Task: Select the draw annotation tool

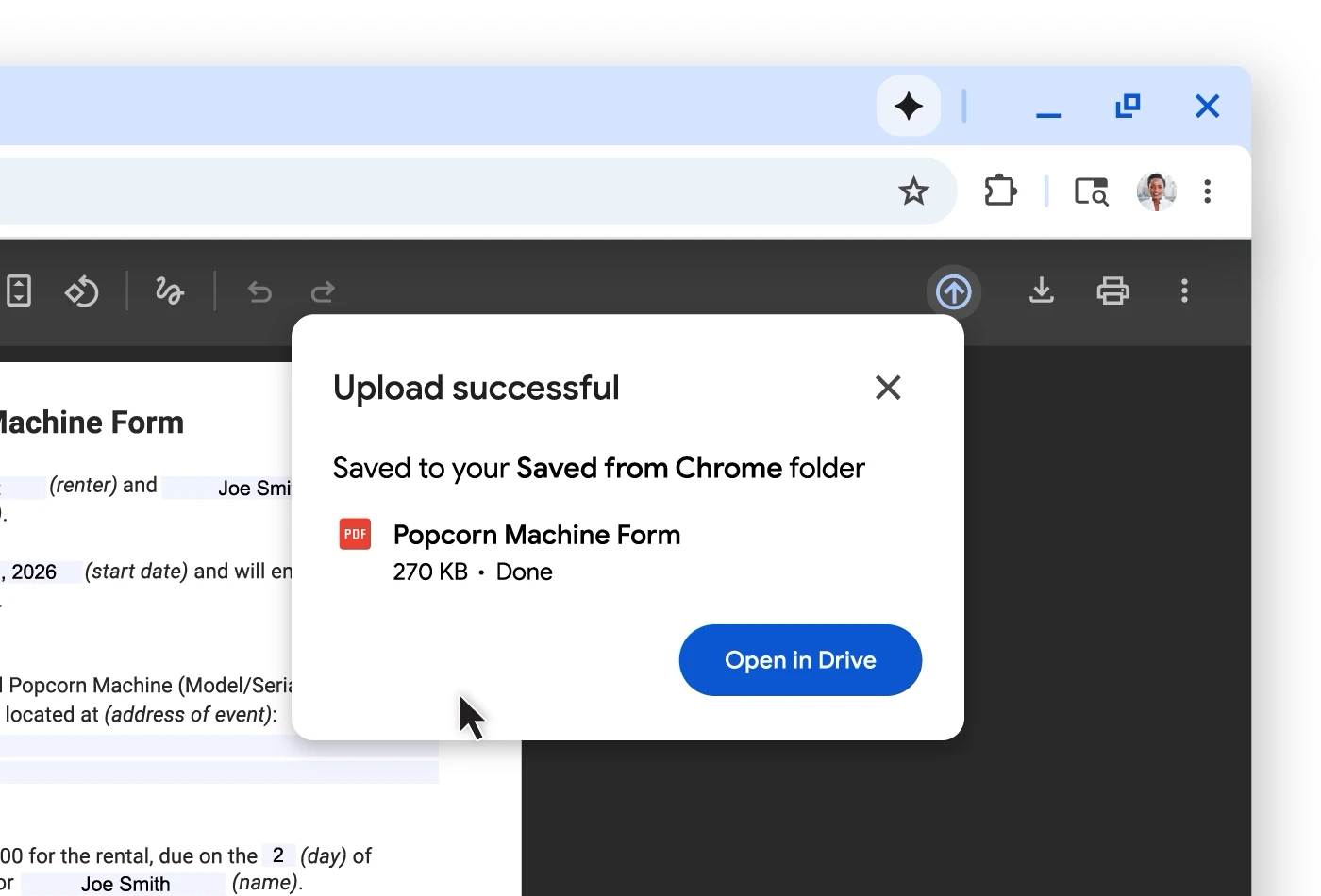Action: [x=170, y=291]
